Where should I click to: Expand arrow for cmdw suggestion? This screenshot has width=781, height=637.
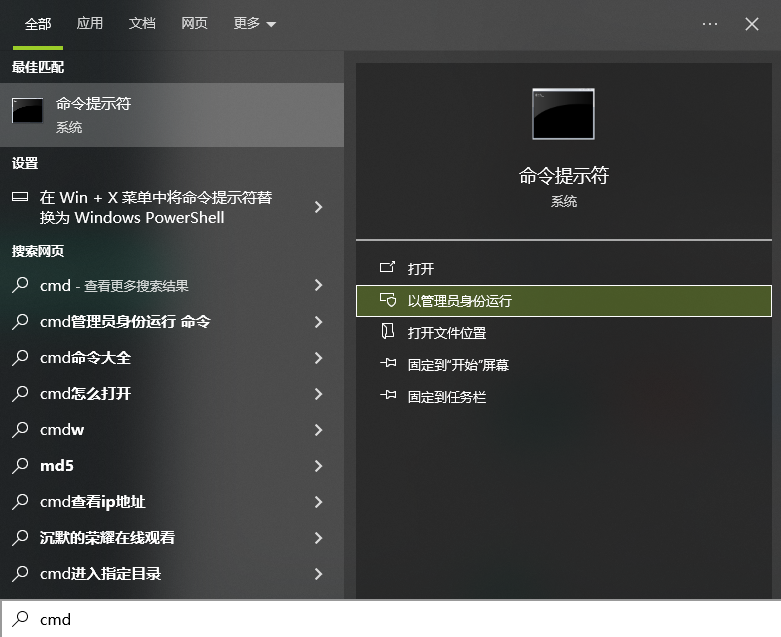[319, 430]
